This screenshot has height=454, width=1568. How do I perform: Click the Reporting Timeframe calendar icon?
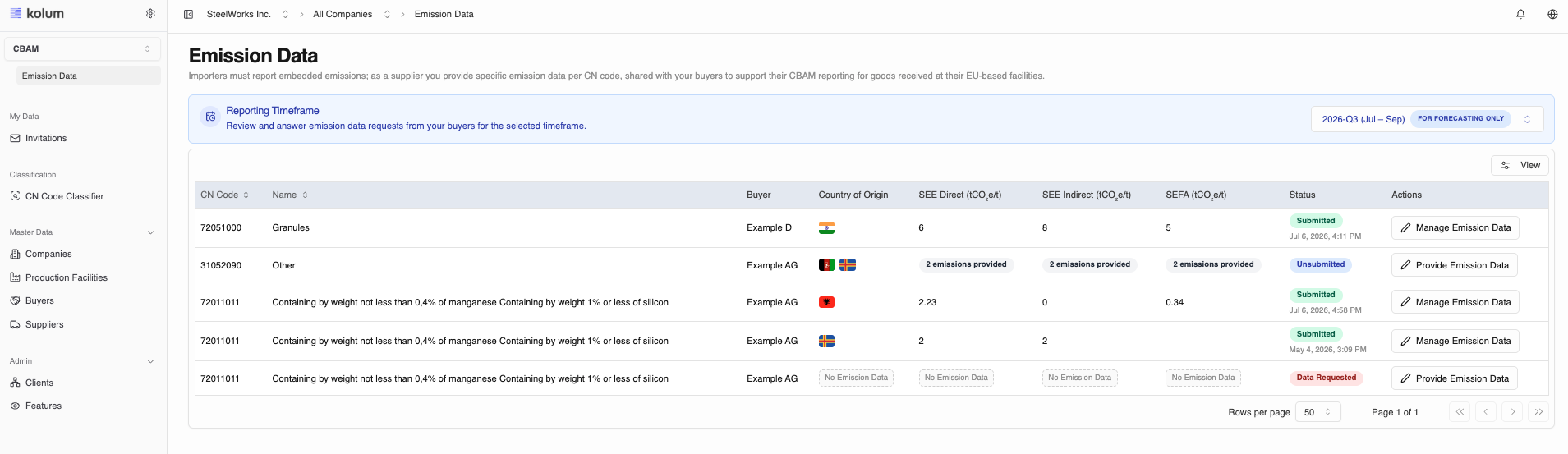tap(210, 117)
